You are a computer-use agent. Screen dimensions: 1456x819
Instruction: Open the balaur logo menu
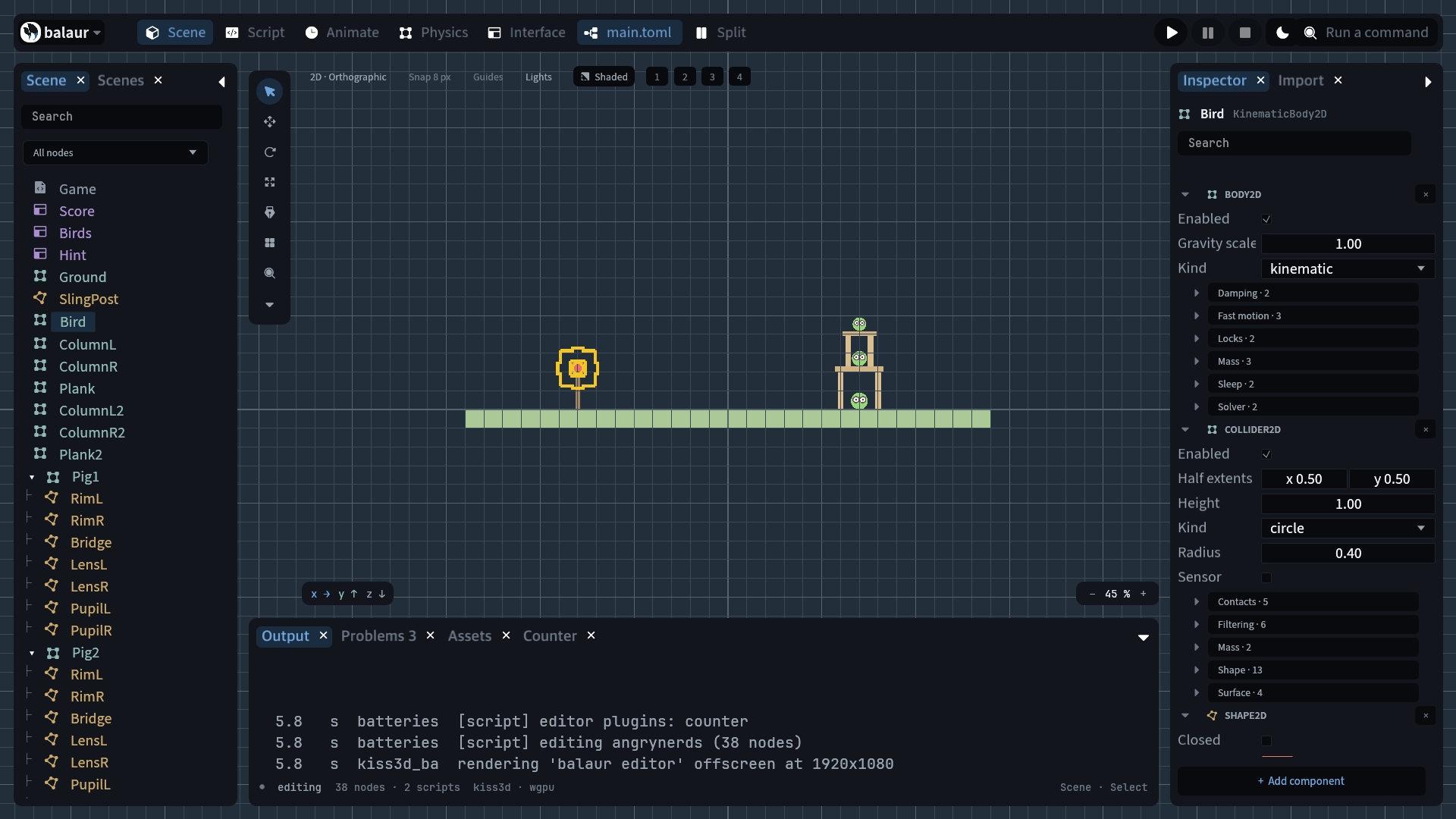[61, 33]
